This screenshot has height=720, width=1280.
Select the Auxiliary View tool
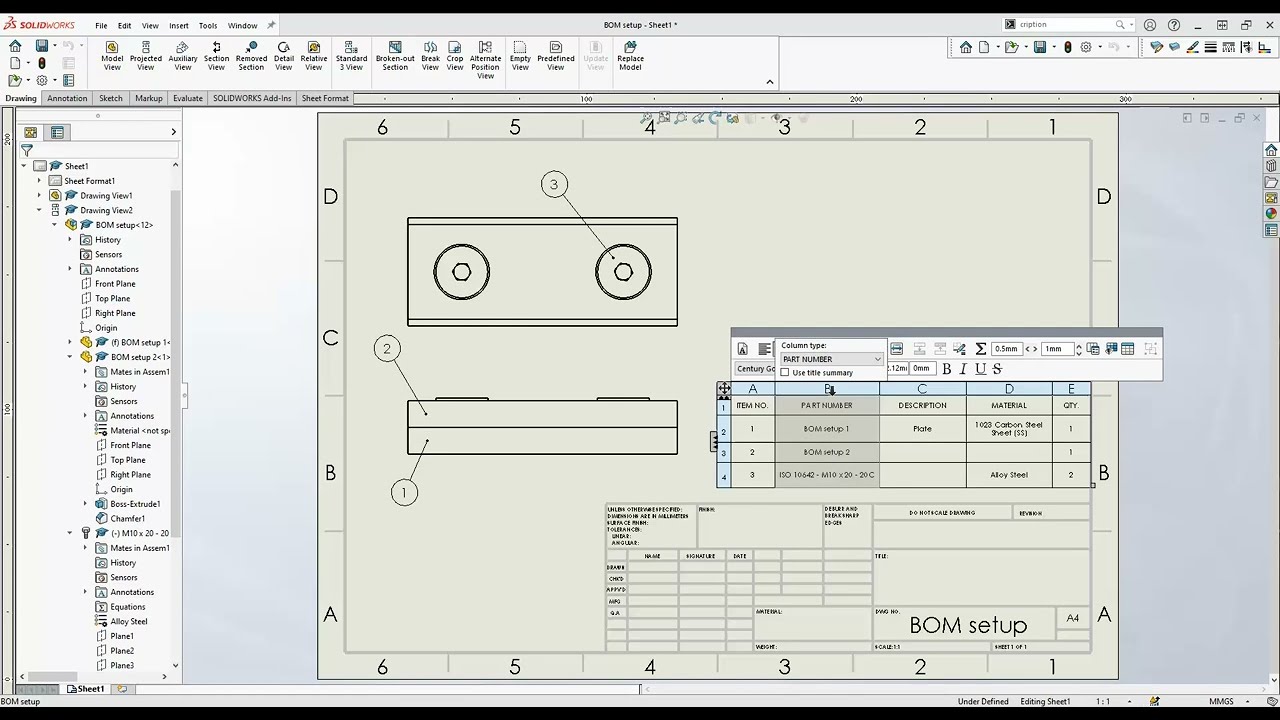click(183, 56)
